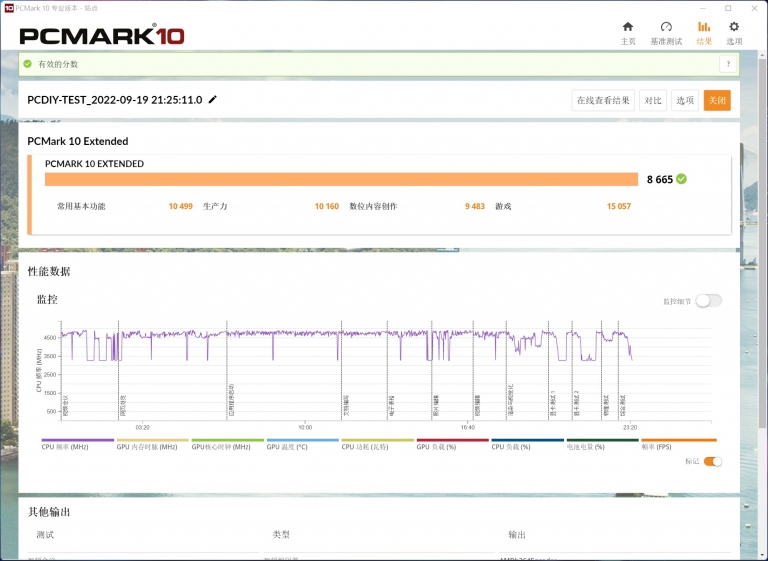The image size is (768, 561).
Task: Click the PCMARK 10 logo
Action: (102, 35)
